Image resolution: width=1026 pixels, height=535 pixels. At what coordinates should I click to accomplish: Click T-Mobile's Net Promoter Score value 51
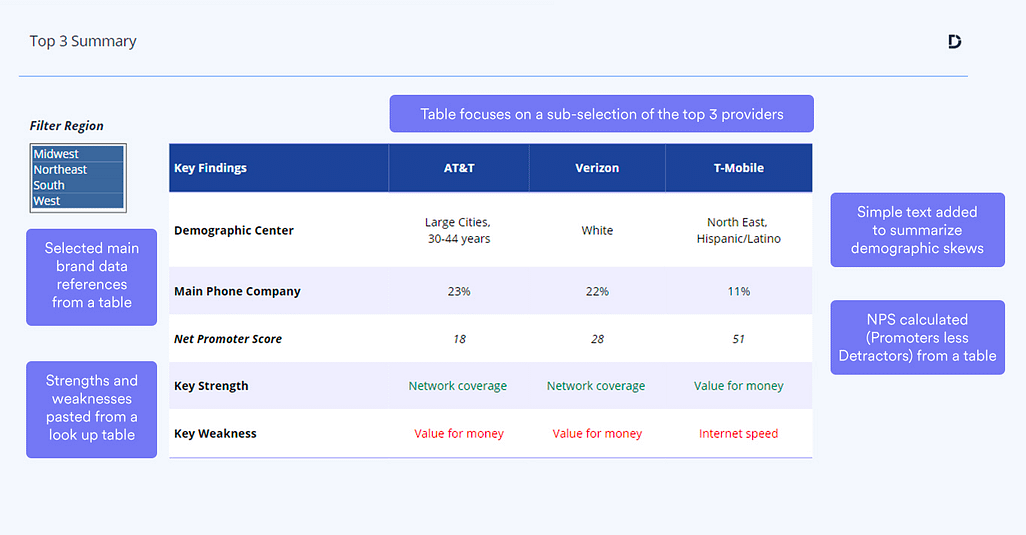[x=738, y=339]
